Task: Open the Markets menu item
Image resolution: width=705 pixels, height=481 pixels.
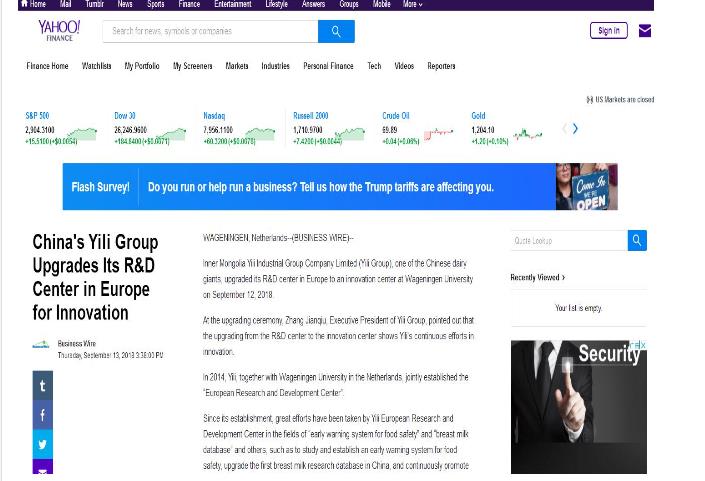Action: pyautogui.click(x=237, y=66)
